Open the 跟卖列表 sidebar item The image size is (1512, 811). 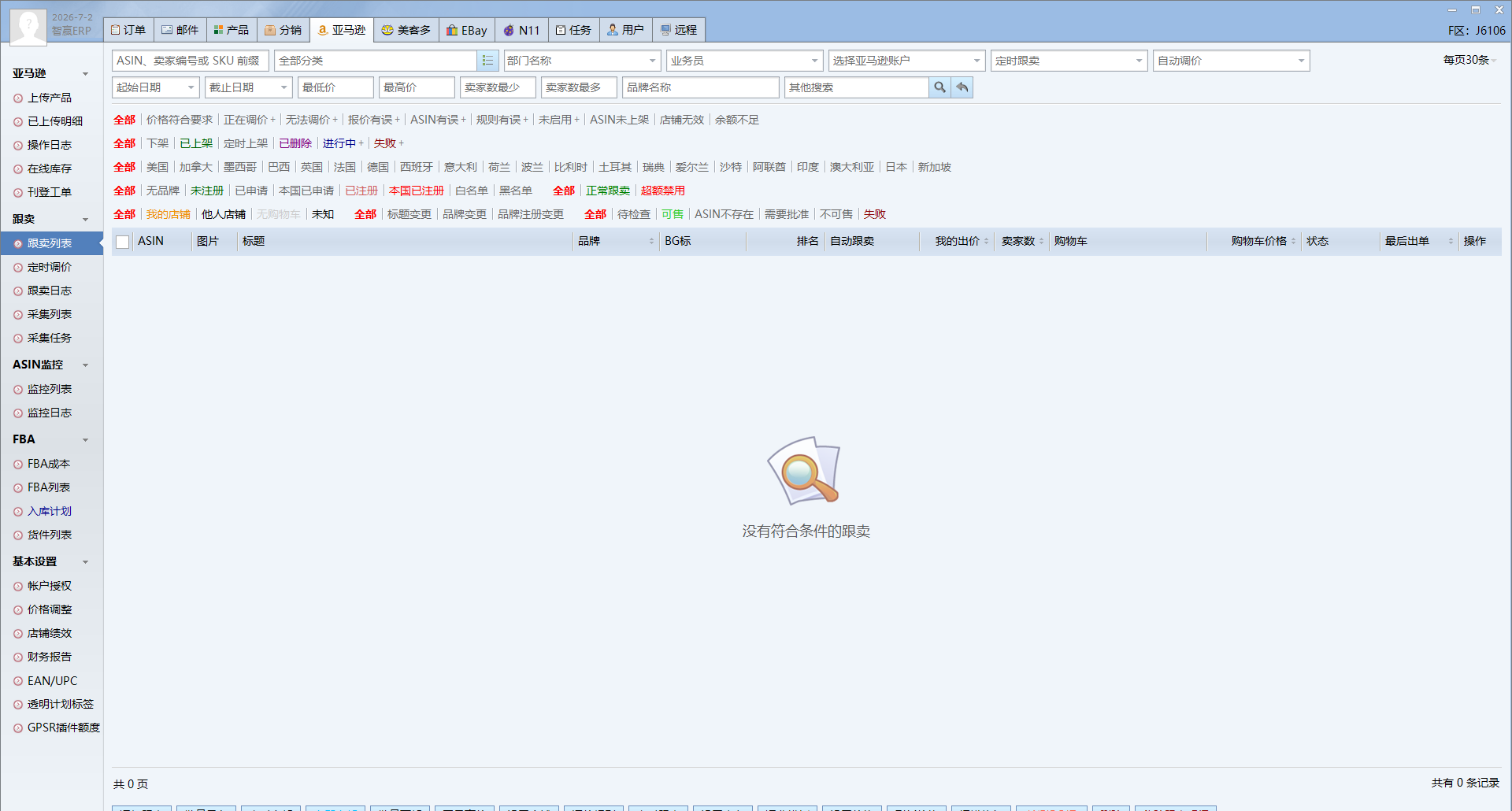[52, 243]
